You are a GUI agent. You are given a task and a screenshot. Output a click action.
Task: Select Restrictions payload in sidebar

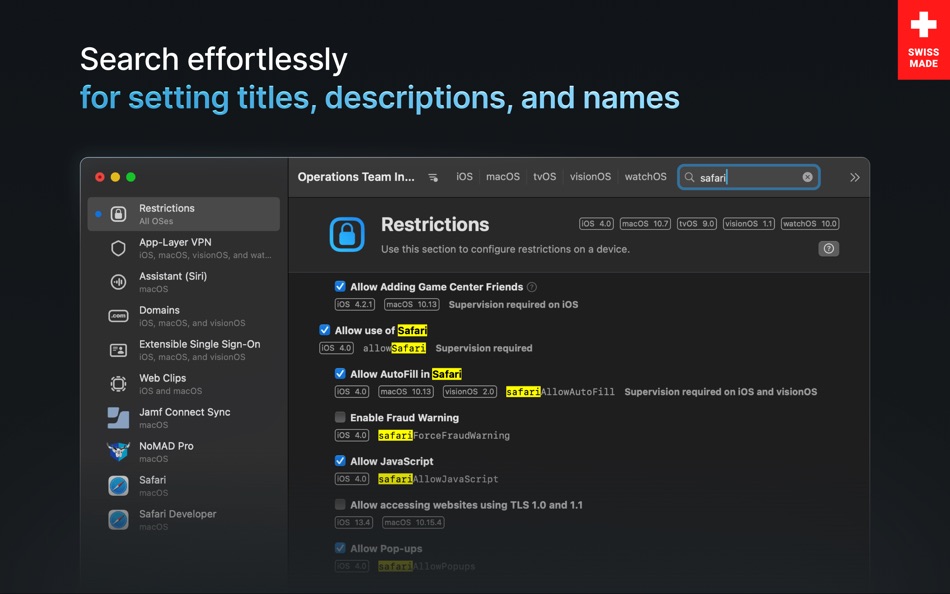click(184, 214)
